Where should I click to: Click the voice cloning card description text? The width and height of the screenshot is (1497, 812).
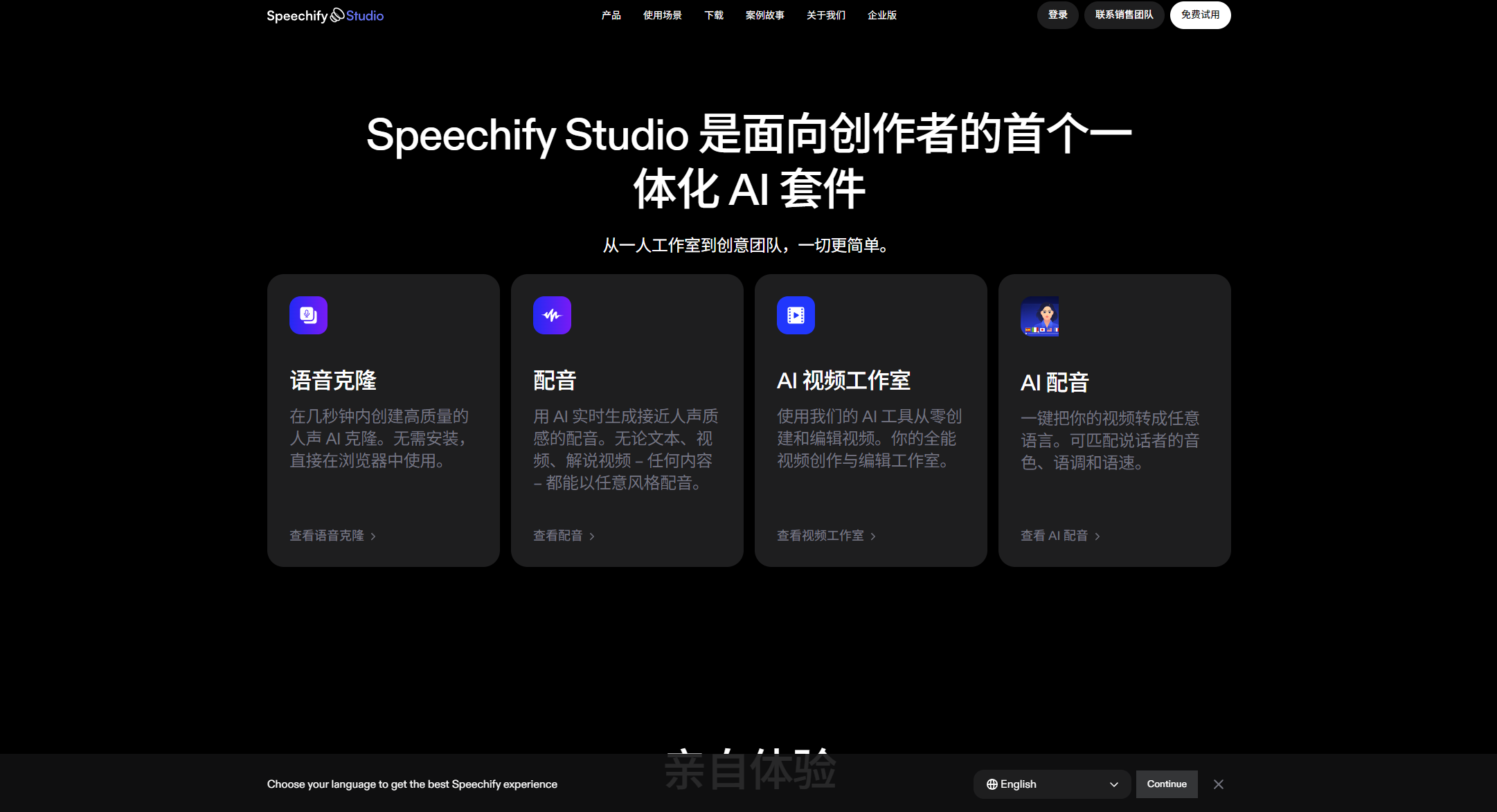click(x=379, y=438)
